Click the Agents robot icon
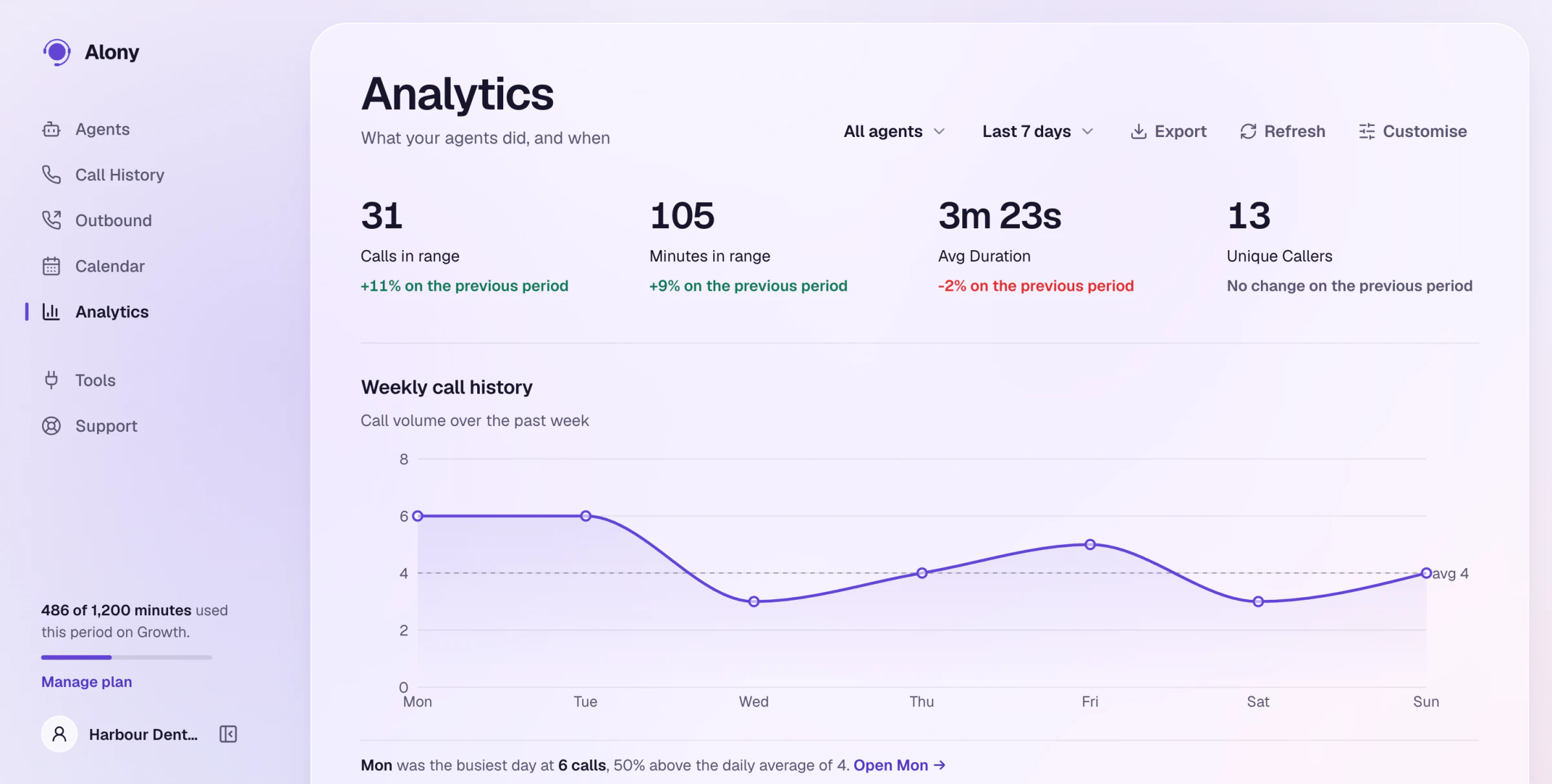 coord(51,129)
